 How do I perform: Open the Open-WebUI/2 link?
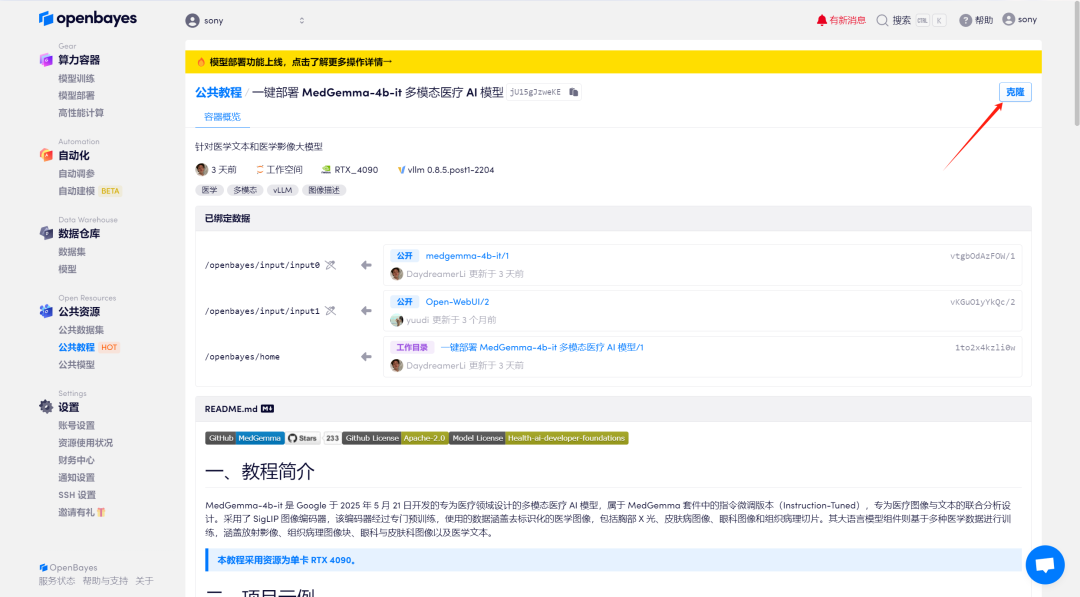point(457,302)
